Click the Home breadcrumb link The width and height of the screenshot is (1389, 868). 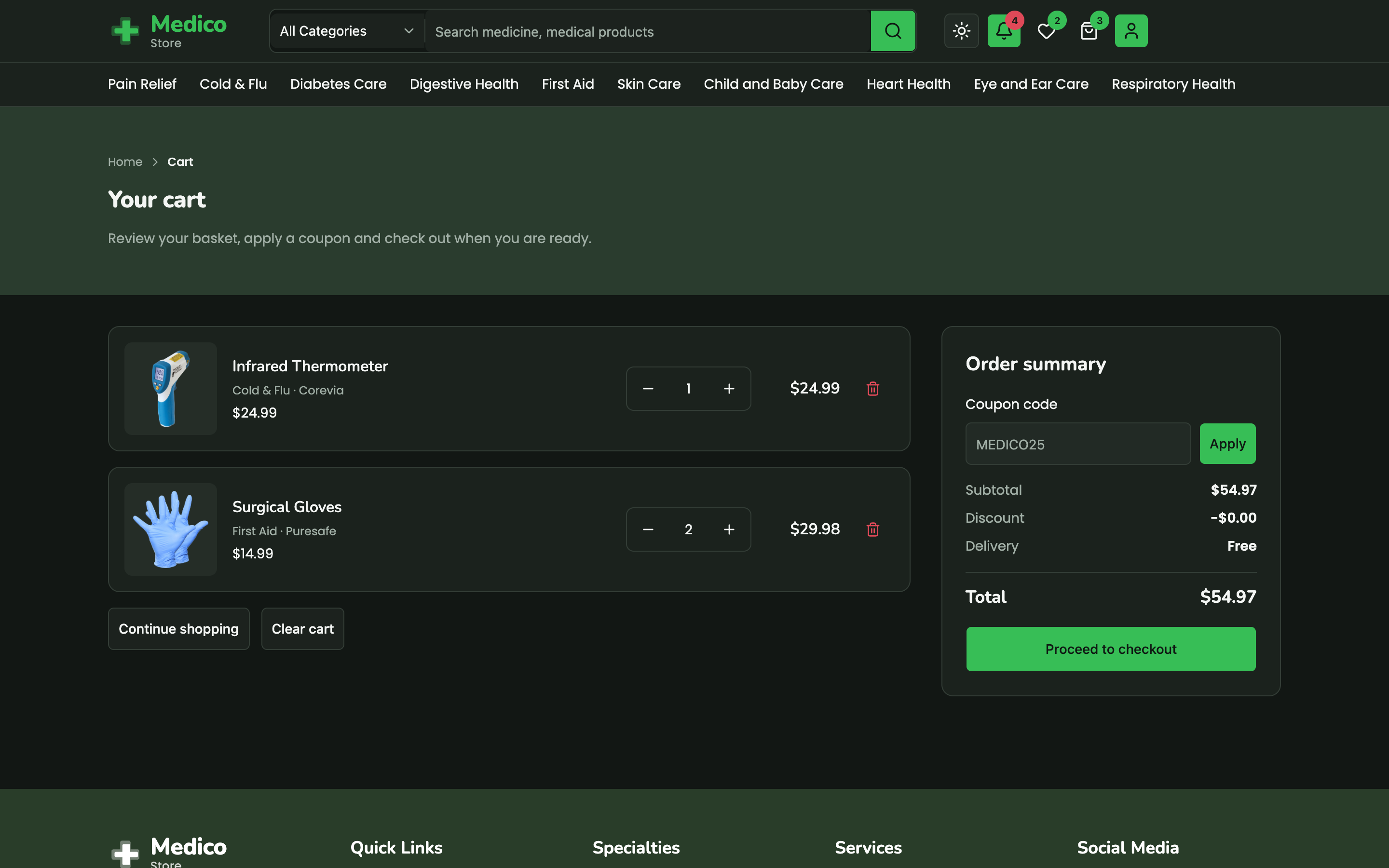[125, 162]
